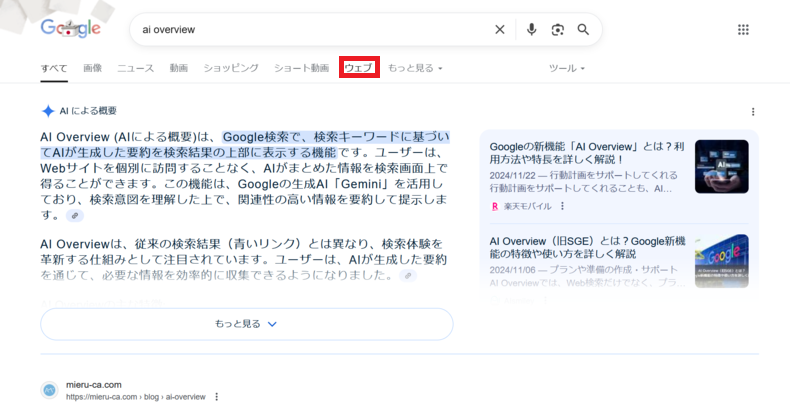Click the AI による概要 heading text
Viewport: 790px width, 403px height.
88,111
